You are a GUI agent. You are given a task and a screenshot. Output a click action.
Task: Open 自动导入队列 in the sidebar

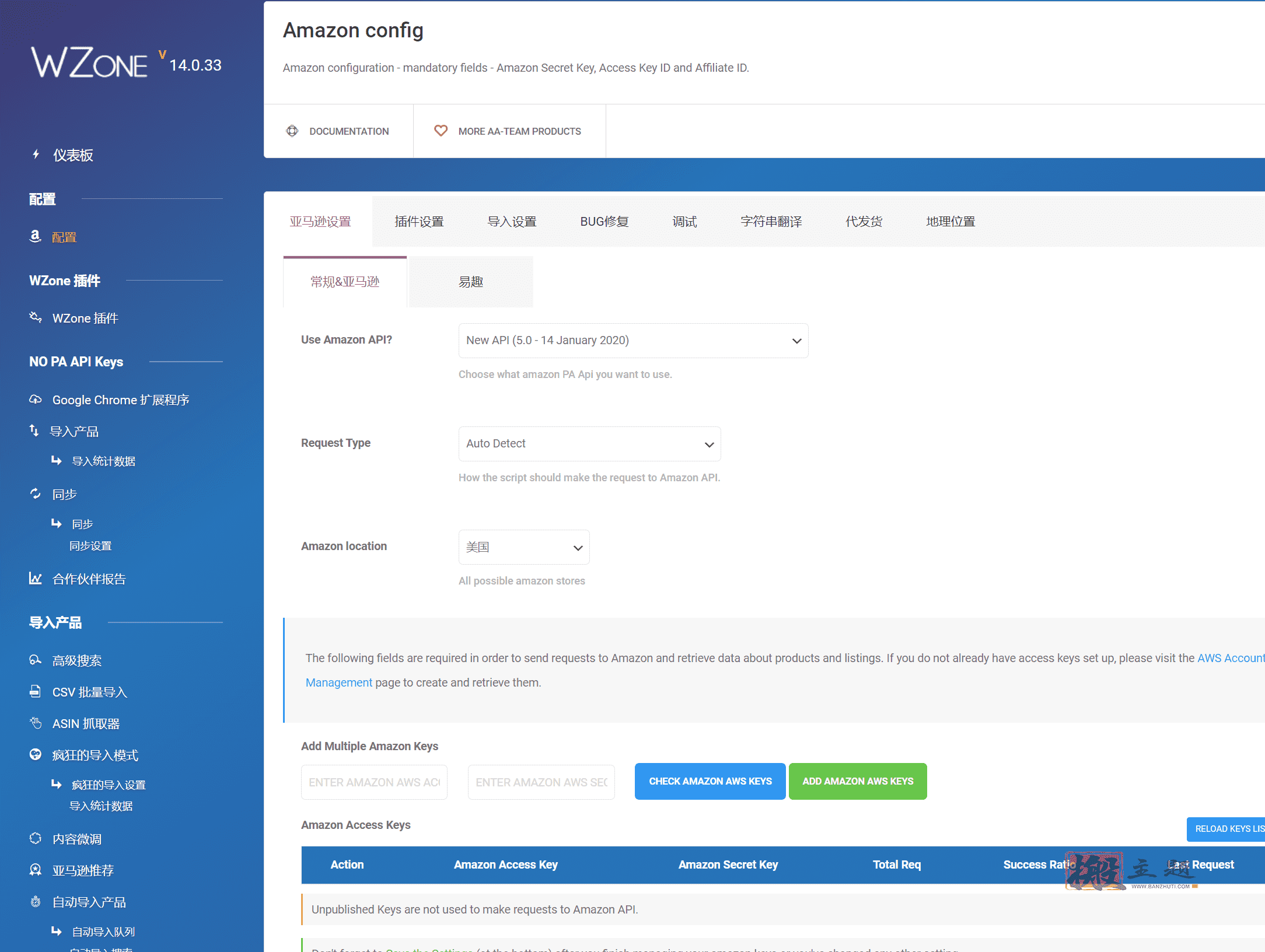103,932
